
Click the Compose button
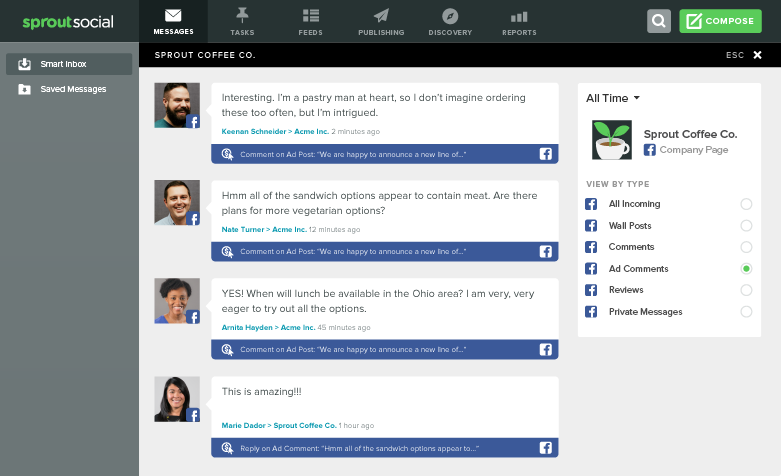click(x=720, y=21)
